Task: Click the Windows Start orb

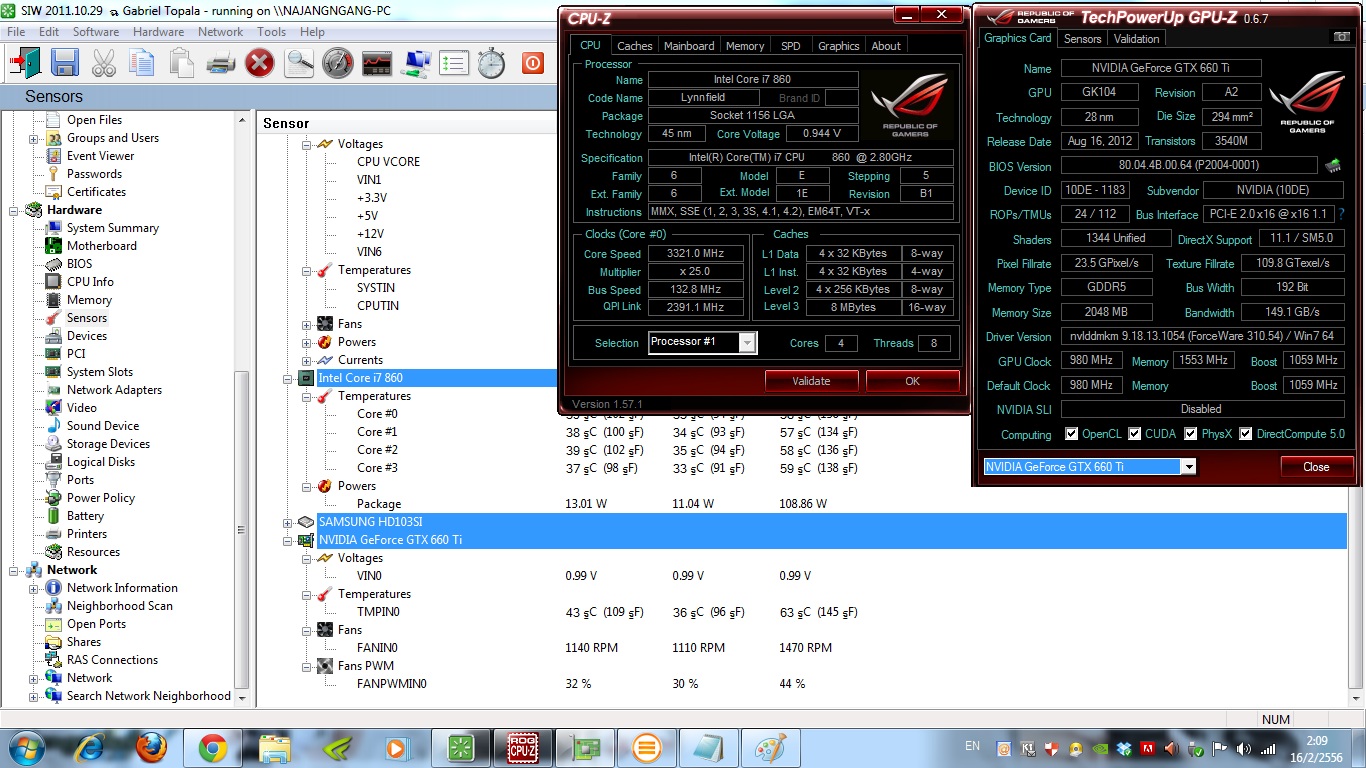Action: (25, 747)
